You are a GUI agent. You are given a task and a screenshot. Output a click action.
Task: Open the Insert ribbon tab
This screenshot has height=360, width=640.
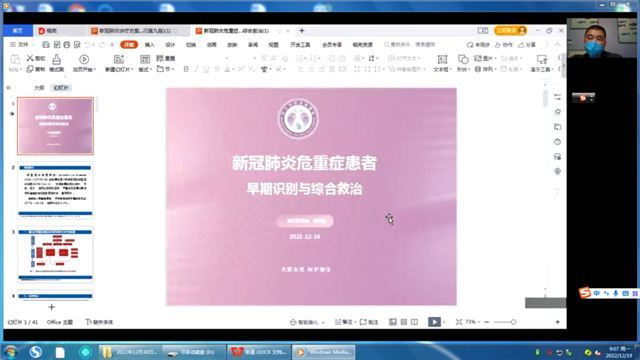coord(150,44)
